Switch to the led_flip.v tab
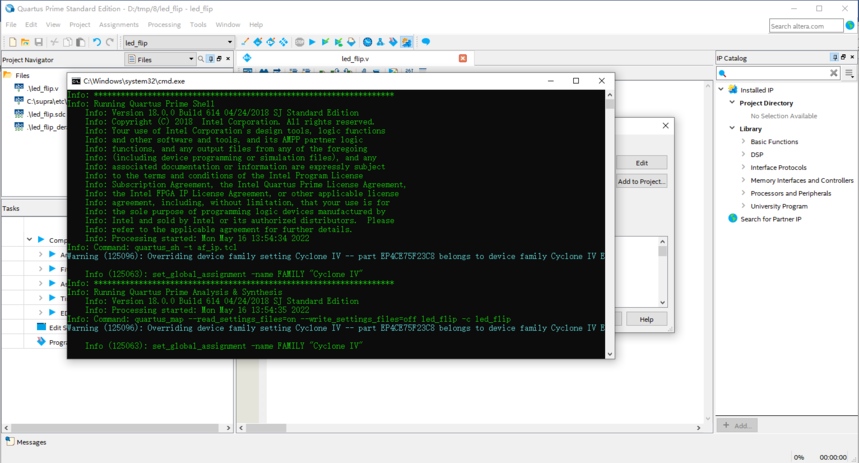Screen dimensions: 859x463 coord(355,59)
